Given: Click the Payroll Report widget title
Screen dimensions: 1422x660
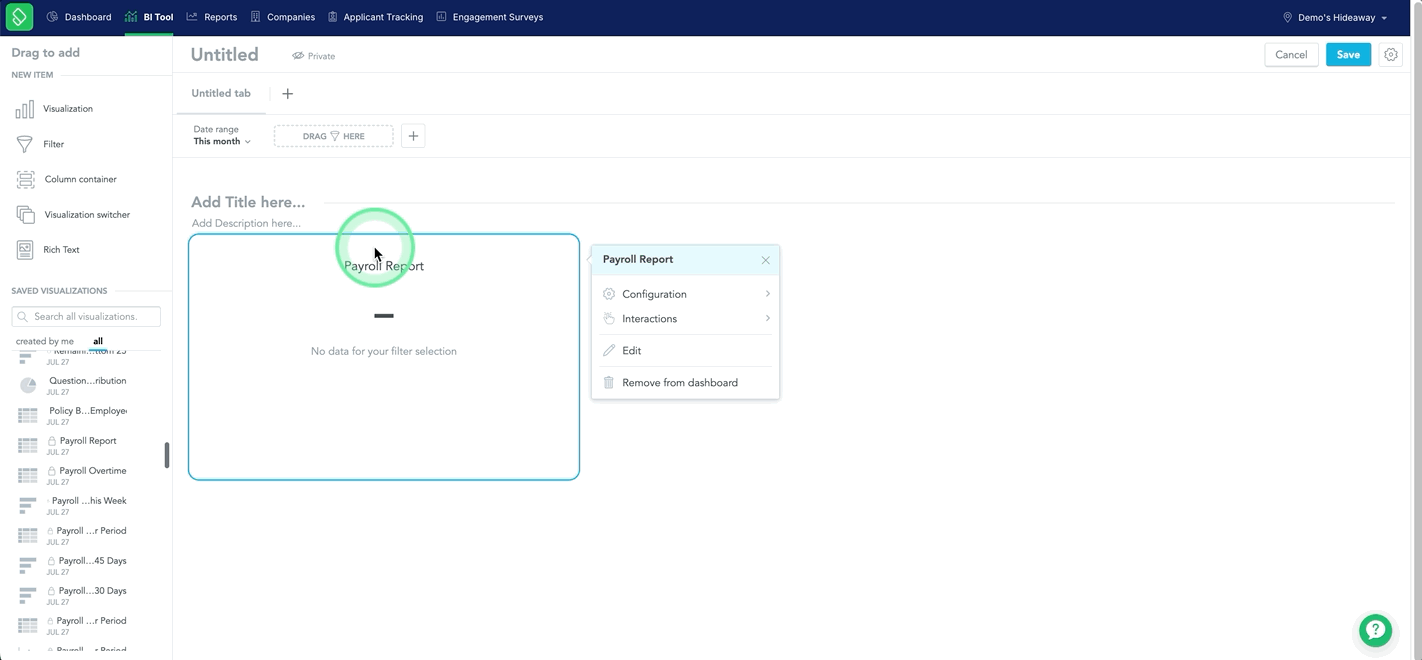Looking at the screenshot, I should coord(384,266).
